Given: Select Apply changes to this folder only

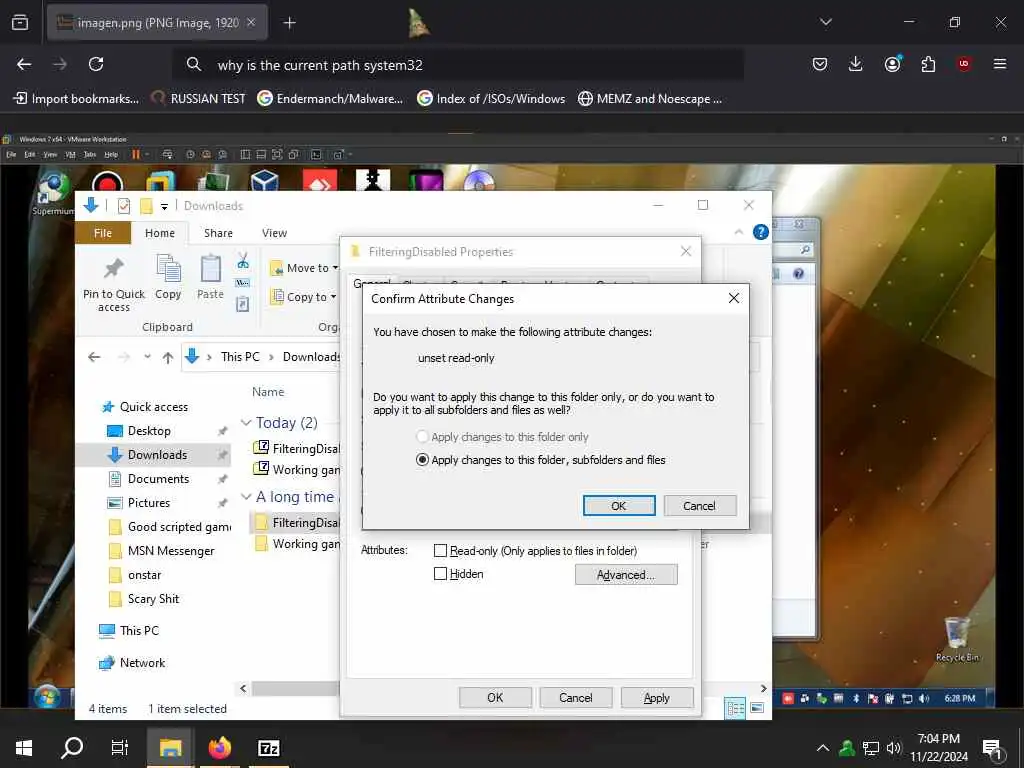Looking at the screenshot, I should pyautogui.click(x=503, y=437).
